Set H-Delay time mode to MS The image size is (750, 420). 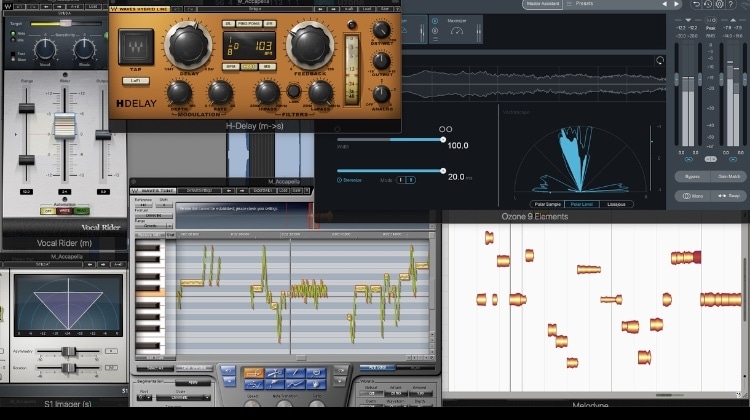click(x=267, y=66)
